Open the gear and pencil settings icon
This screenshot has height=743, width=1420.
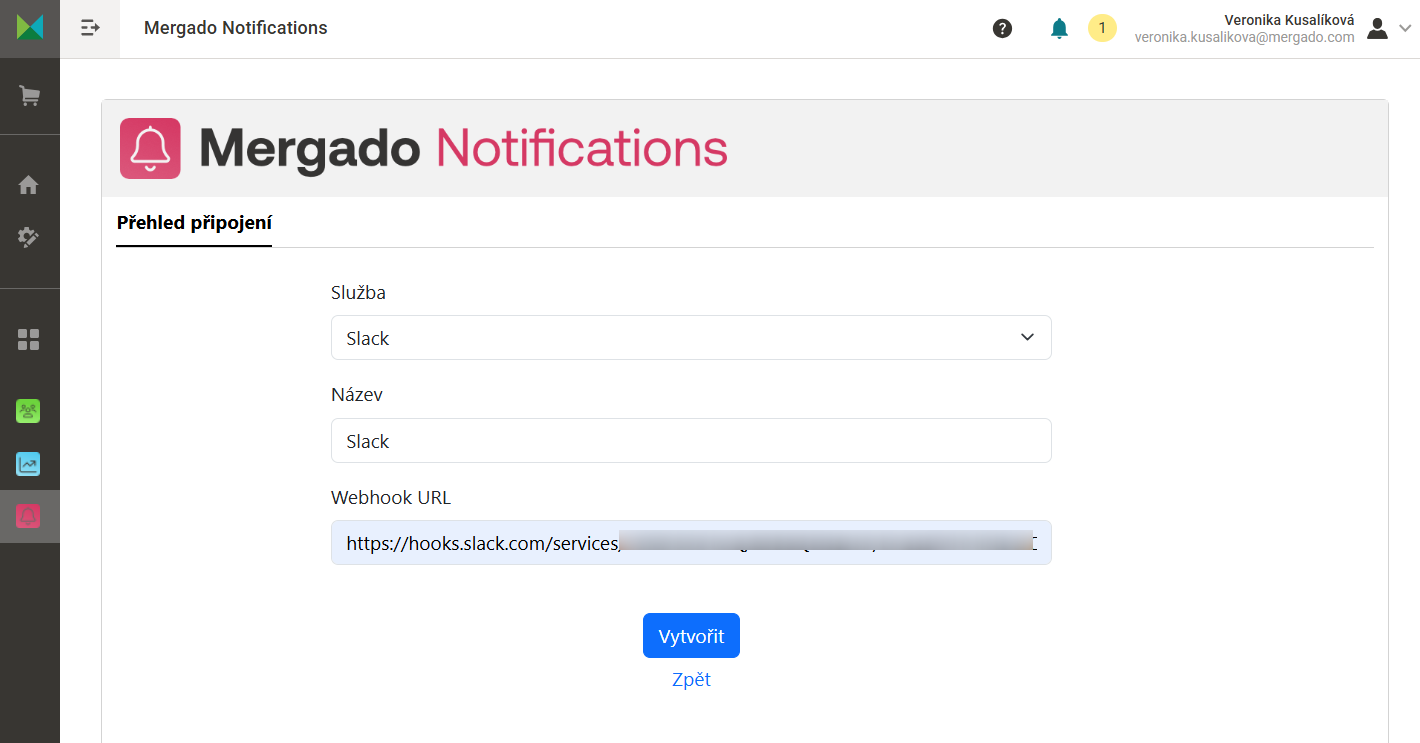[x=29, y=237]
